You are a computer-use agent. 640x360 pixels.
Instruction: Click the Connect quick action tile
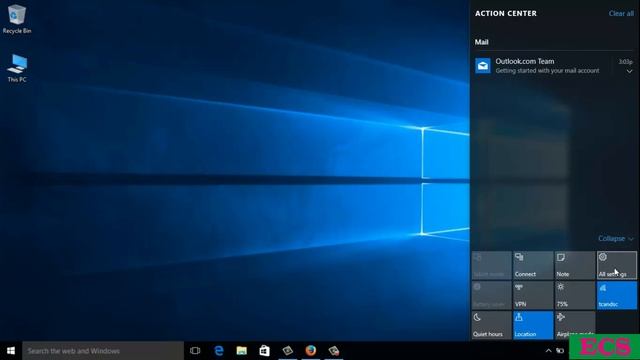(x=533, y=265)
